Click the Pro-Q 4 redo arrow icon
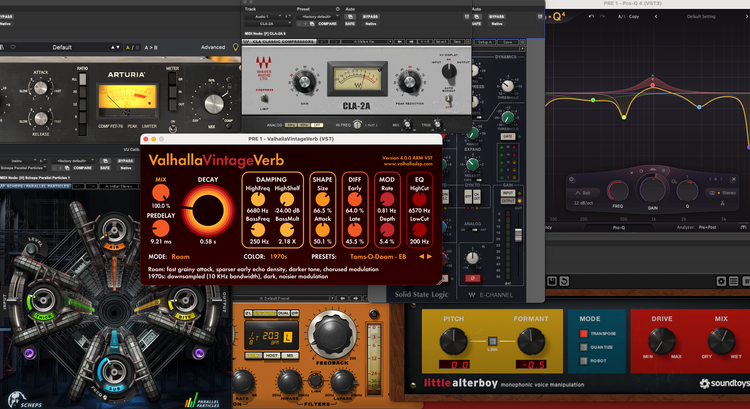Viewport: 750px width, 409px height. (x=602, y=16)
